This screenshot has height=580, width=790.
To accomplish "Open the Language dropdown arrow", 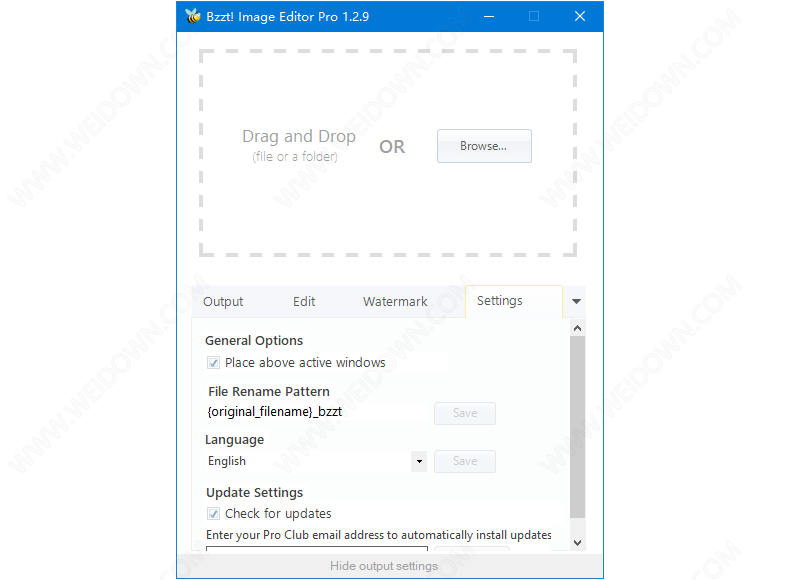I will 419,461.
